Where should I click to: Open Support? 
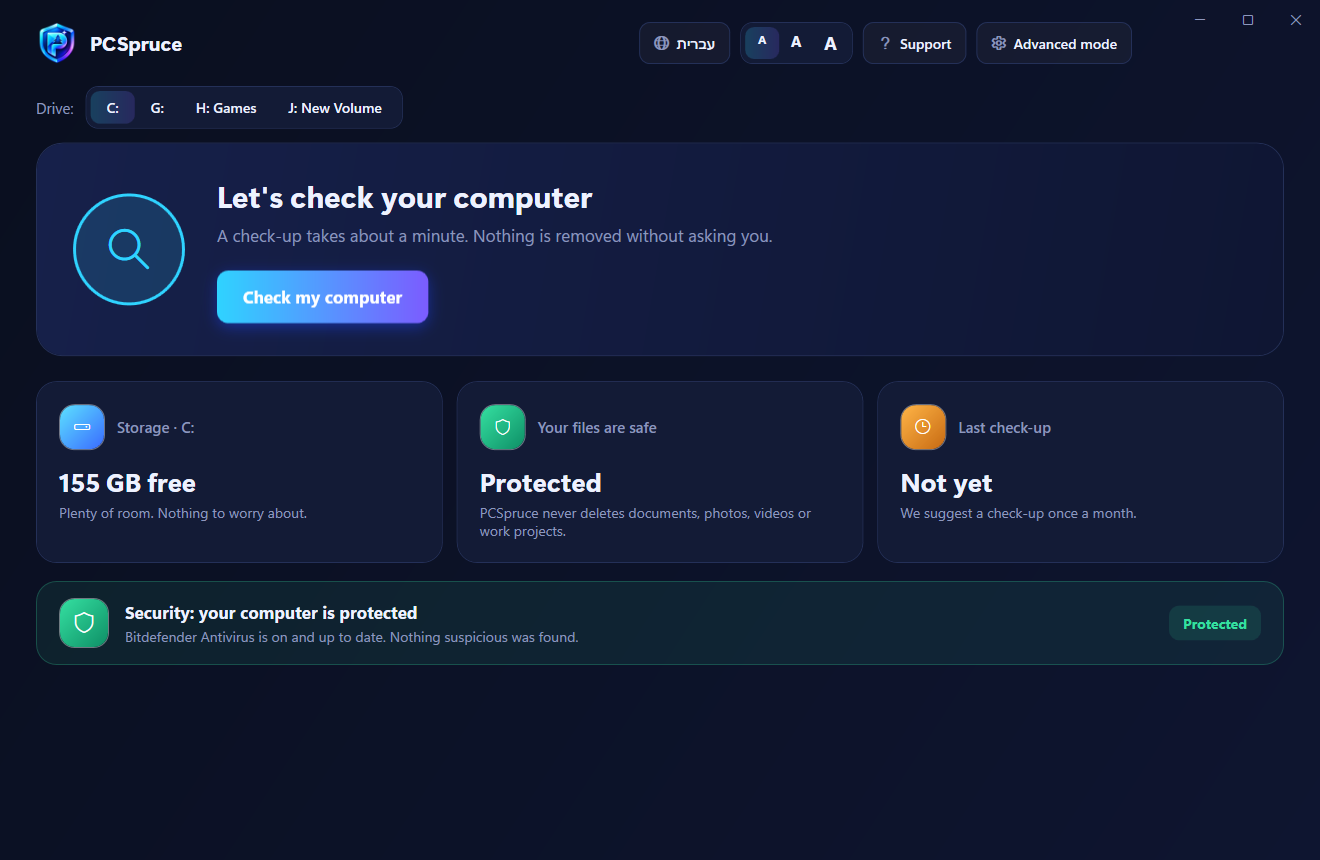coord(914,43)
